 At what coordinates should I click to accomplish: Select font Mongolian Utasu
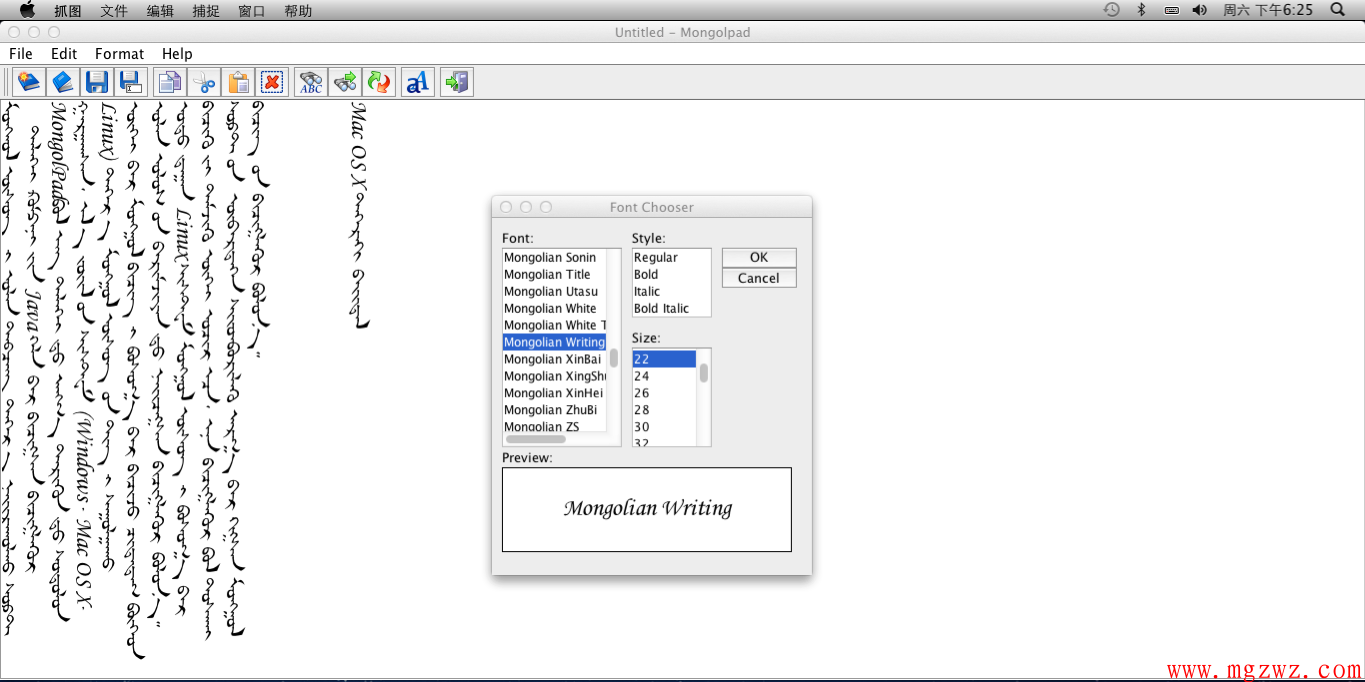click(554, 291)
